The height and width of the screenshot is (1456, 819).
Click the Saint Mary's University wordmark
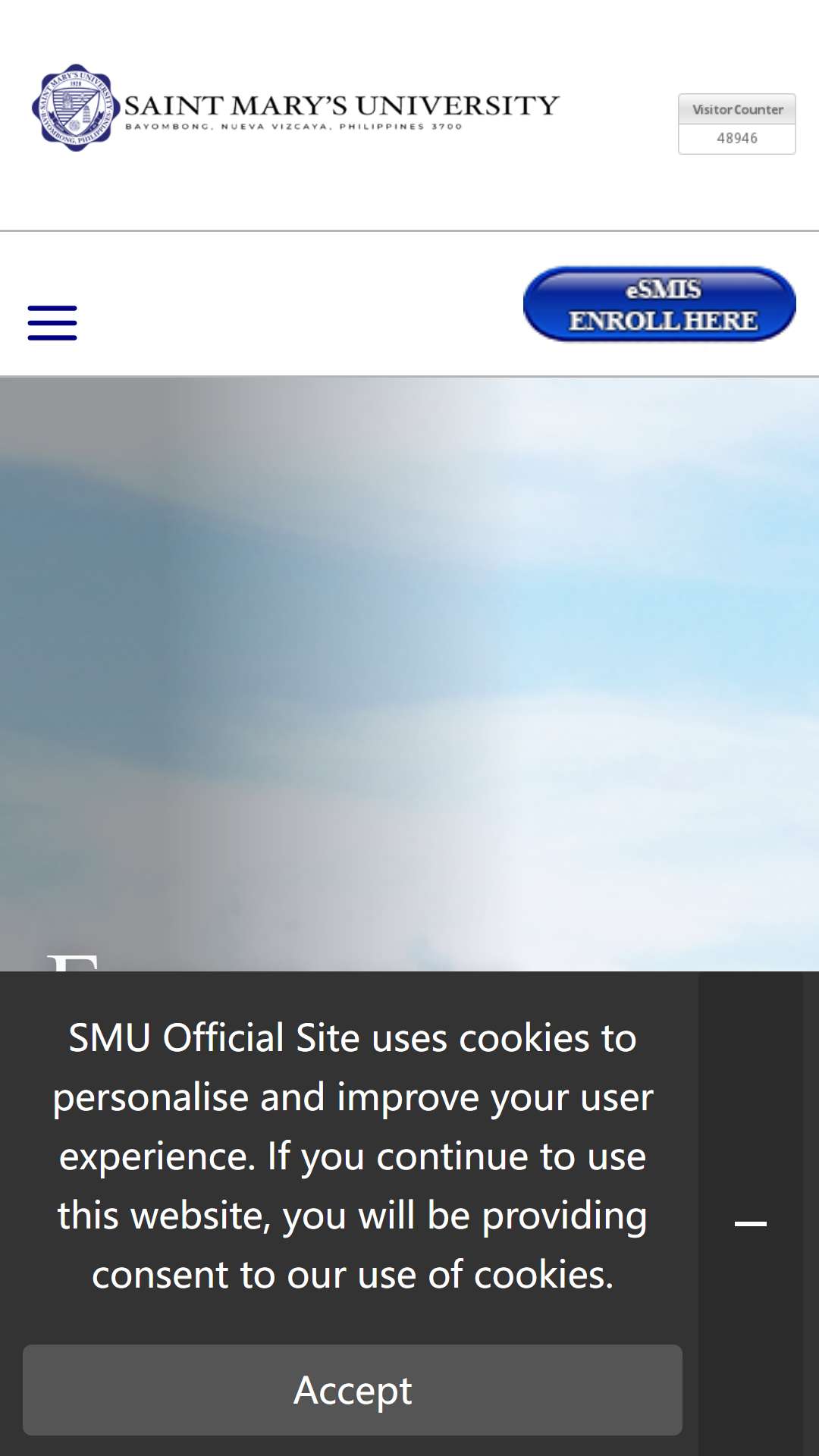click(342, 105)
